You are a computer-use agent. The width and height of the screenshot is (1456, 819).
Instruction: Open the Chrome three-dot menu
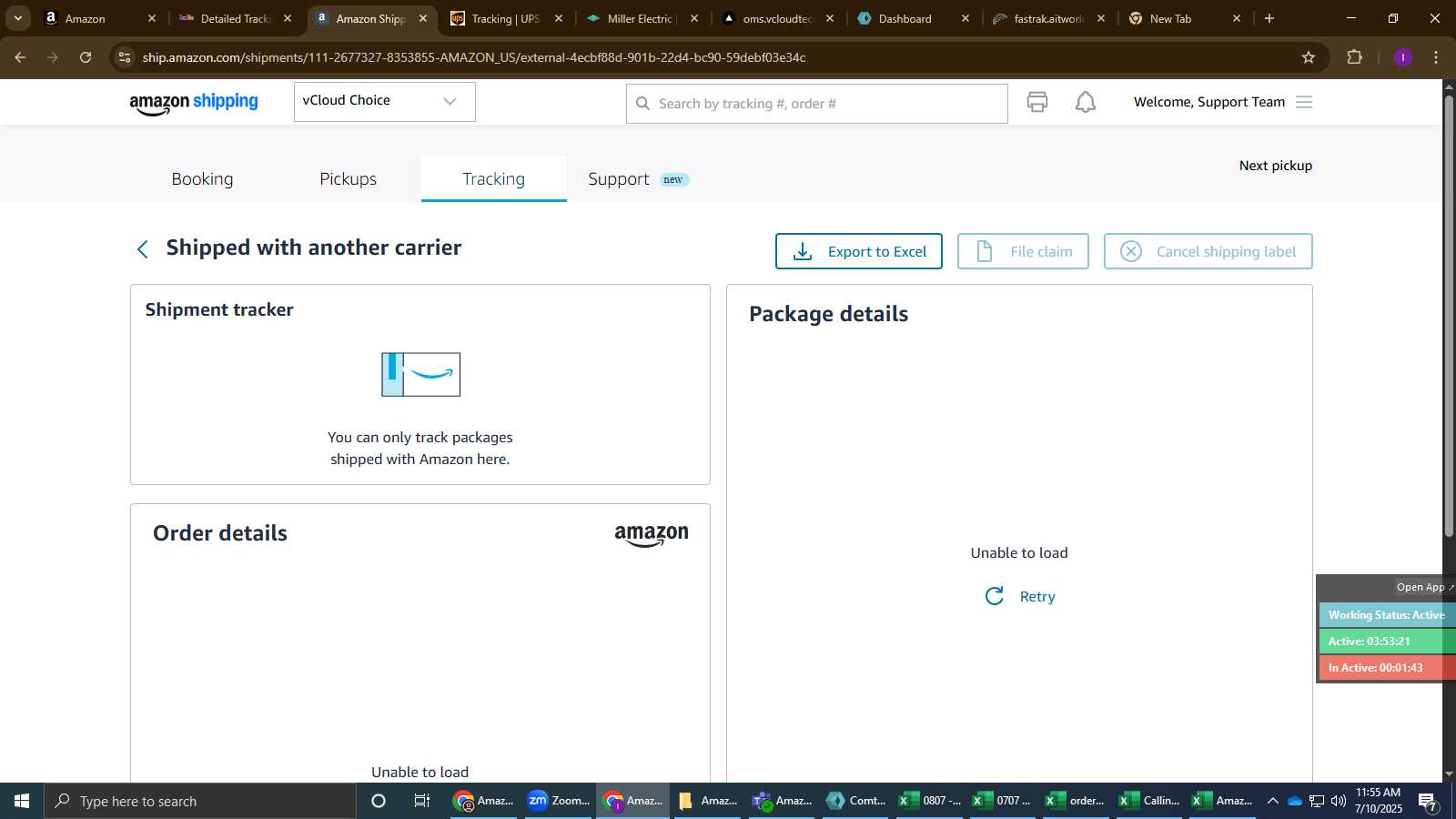[1436, 57]
